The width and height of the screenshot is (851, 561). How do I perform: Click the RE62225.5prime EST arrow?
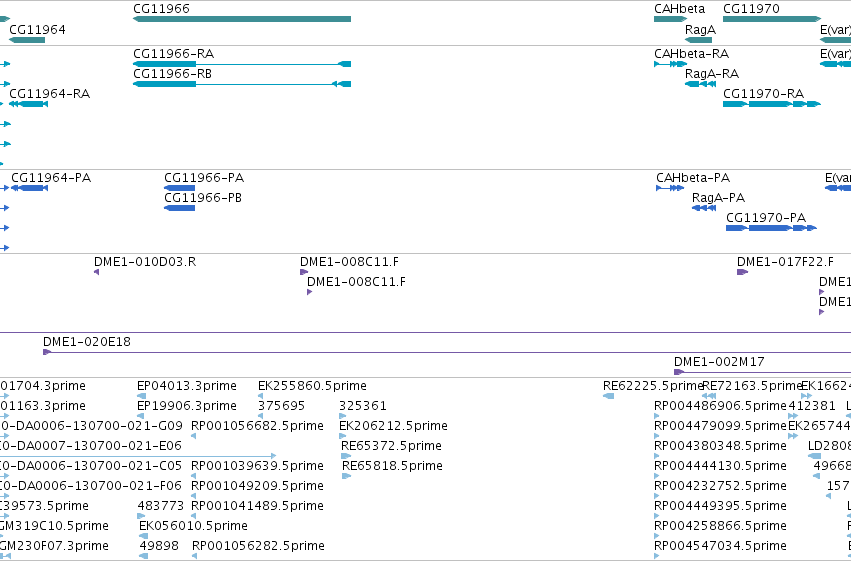(608, 397)
